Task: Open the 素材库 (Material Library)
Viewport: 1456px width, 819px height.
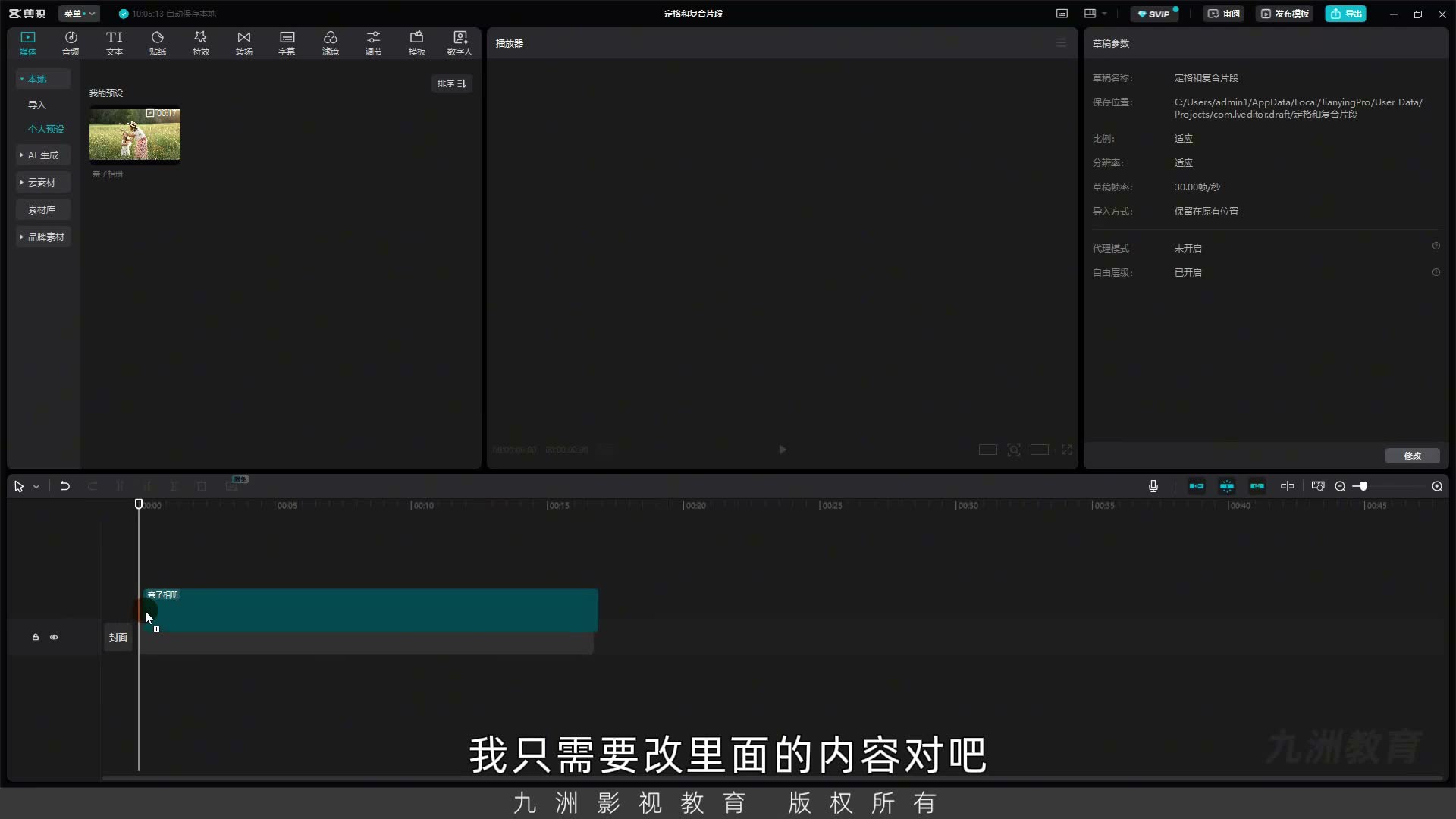Action: click(x=43, y=209)
